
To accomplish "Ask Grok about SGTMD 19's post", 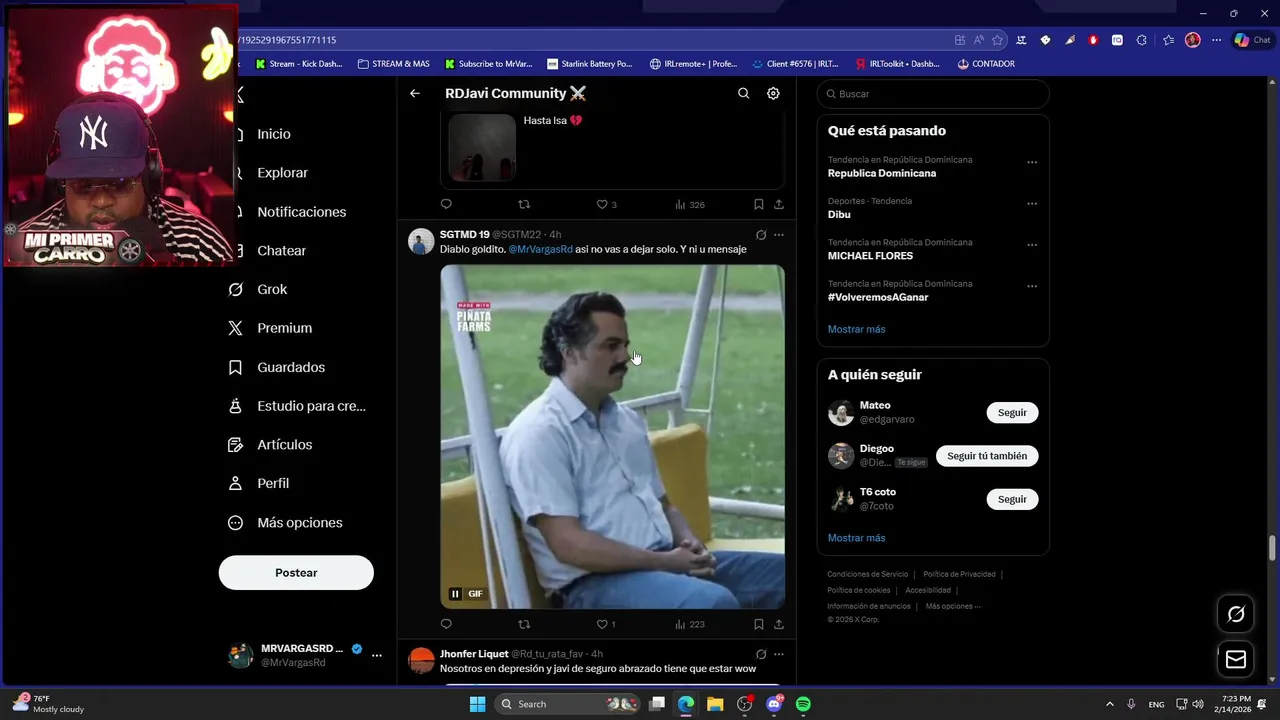I will pos(761,235).
